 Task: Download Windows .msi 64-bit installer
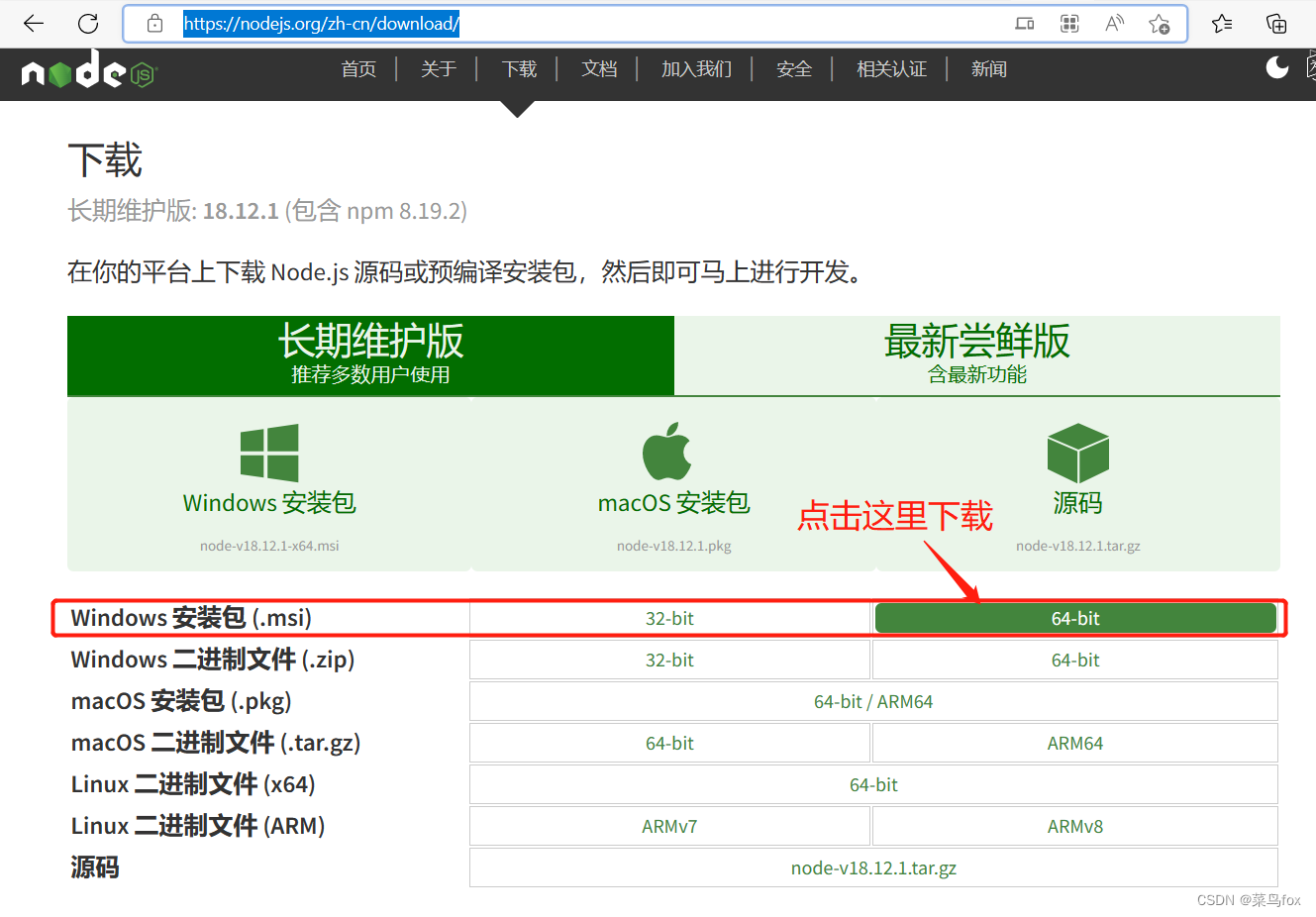pos(1075,618)
